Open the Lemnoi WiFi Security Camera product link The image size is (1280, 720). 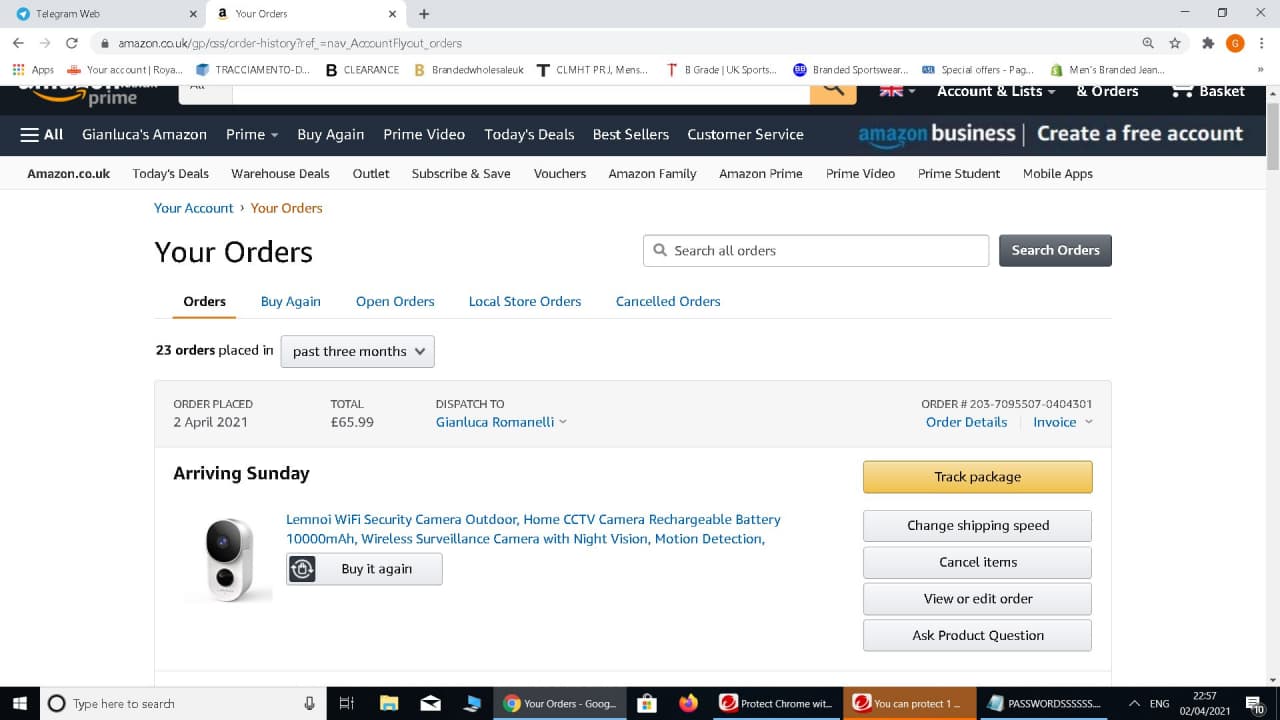pos(533,529)
